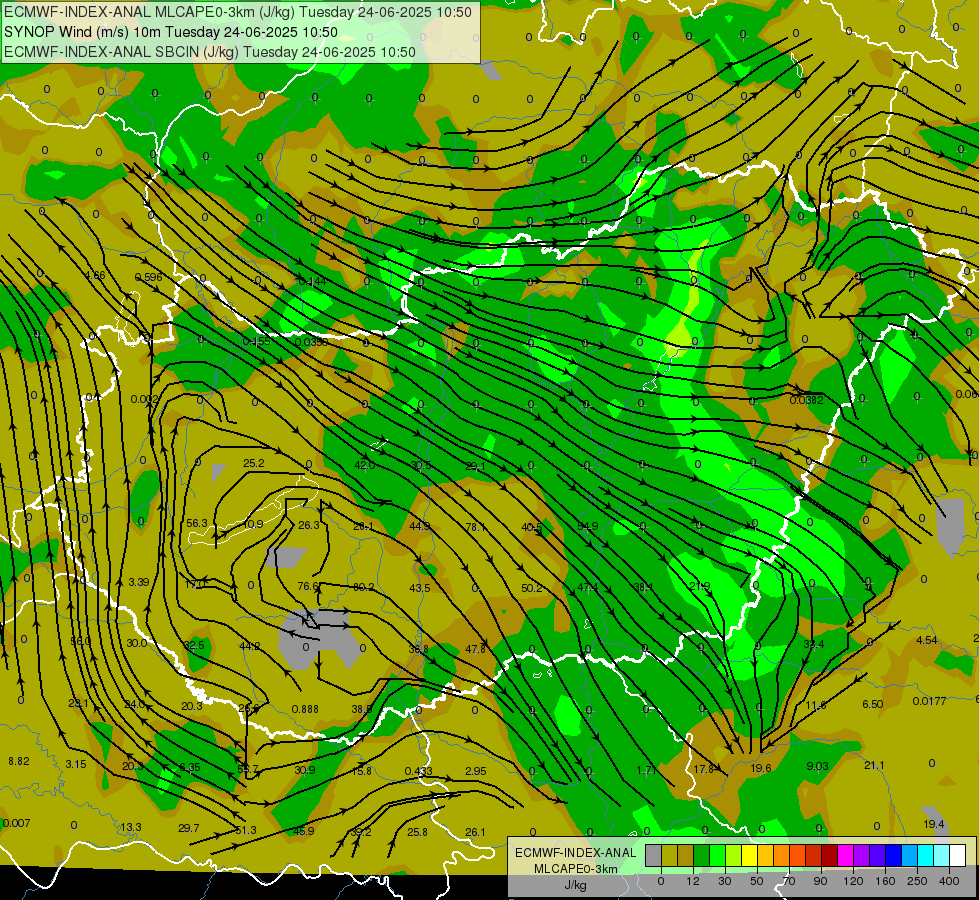Click the legend tick label 30

pos(724,881)
